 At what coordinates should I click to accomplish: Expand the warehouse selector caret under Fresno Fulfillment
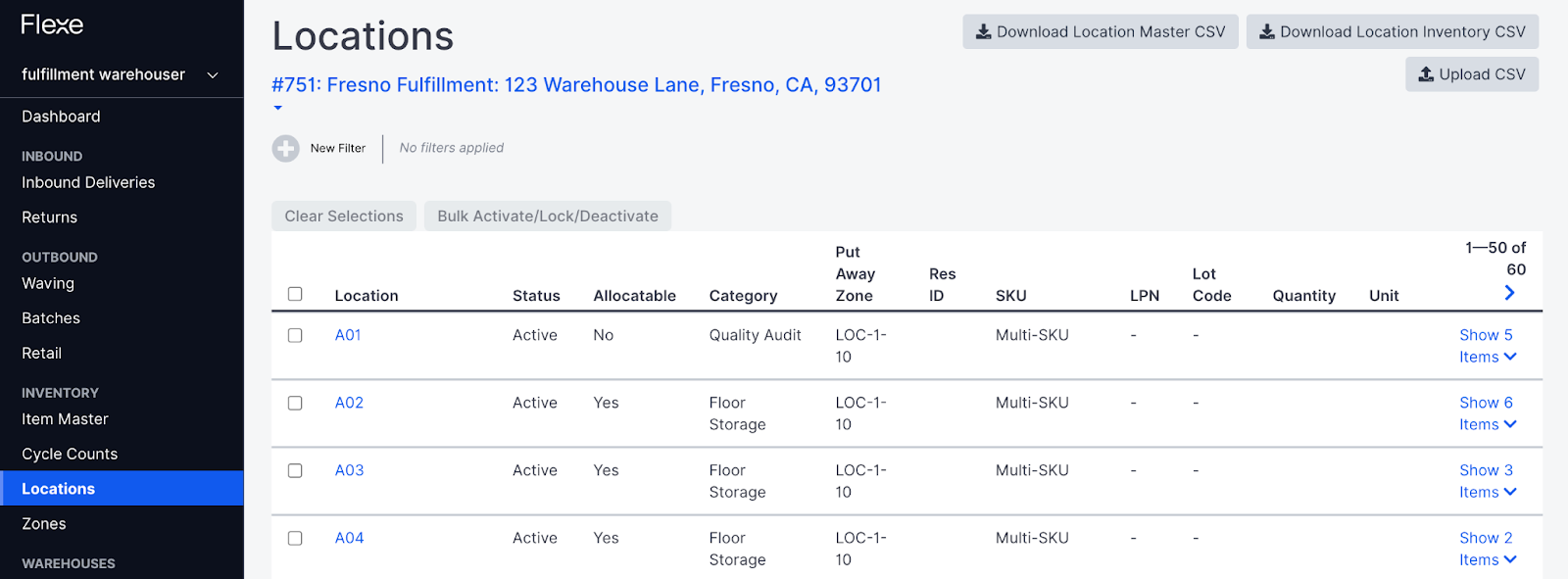coord(278,108)
